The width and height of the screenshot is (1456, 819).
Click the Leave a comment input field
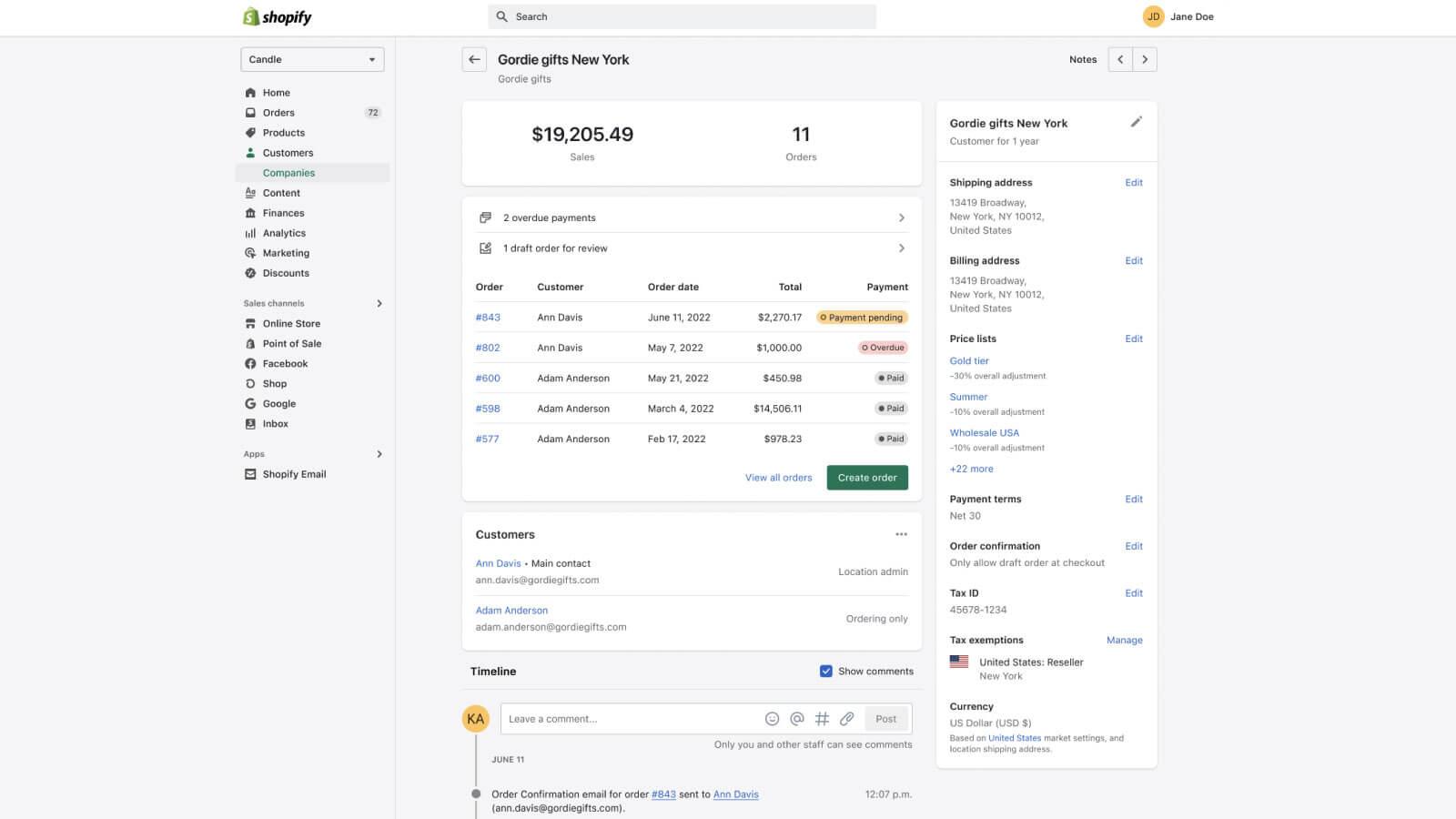(628, 719)
